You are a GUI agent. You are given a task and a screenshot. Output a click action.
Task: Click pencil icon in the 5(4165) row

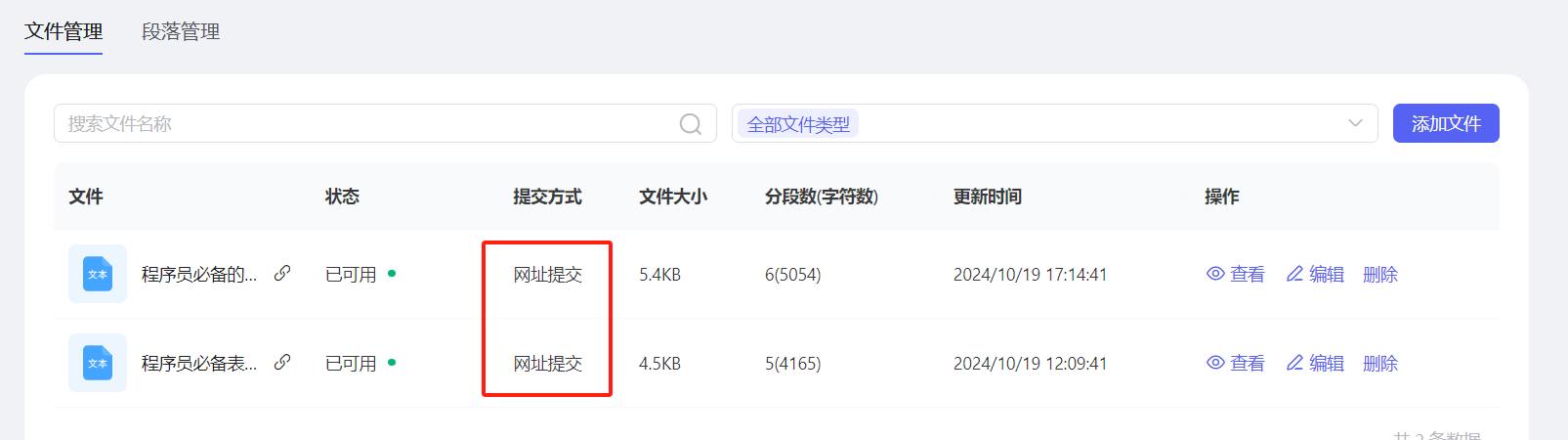click(x=1294, y=363)
